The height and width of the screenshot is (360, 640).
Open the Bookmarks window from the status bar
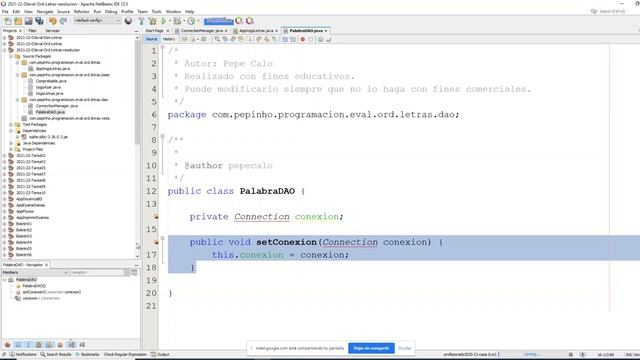pos(87,354)
